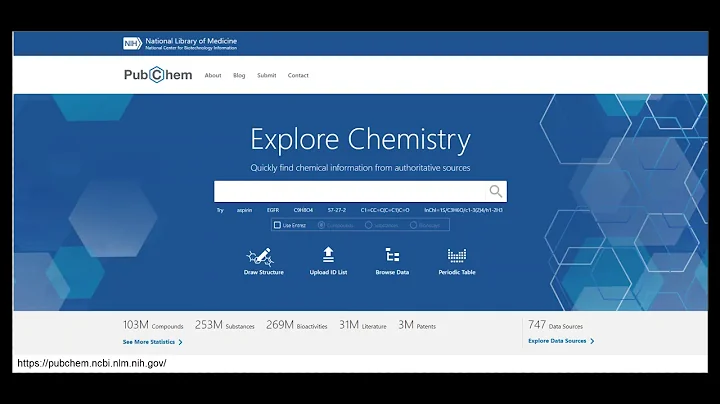Click the 747 Data Sources statistic
This screenshot has width=720, height=404.
tap(555, 325)
